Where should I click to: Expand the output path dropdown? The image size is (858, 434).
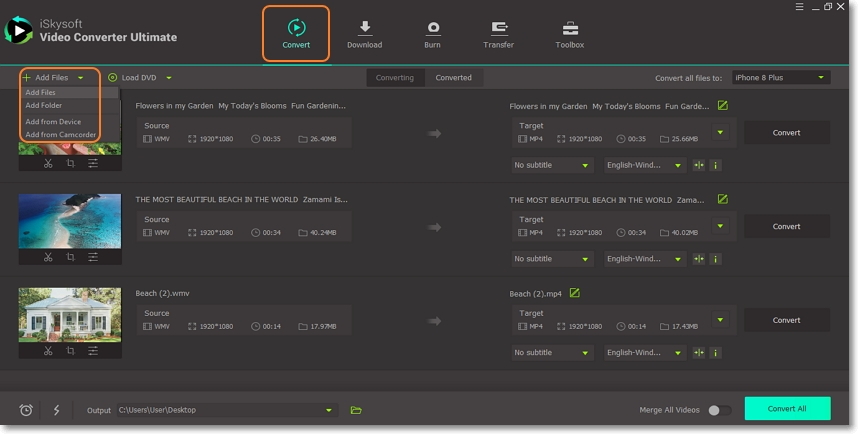pyautogui.click(x=329, y=410)
